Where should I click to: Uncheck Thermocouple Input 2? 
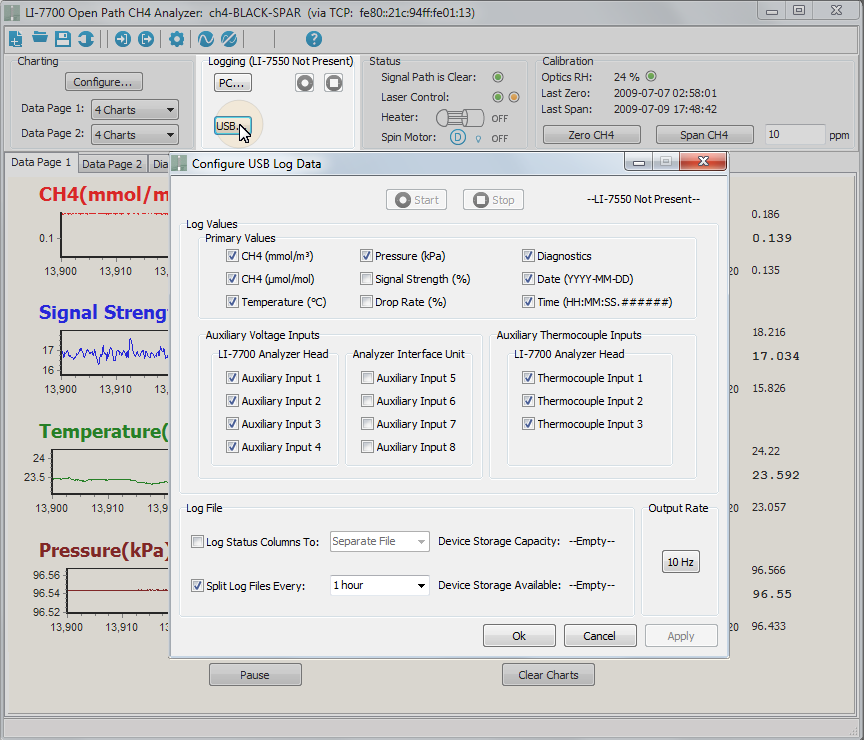[528, 401]
